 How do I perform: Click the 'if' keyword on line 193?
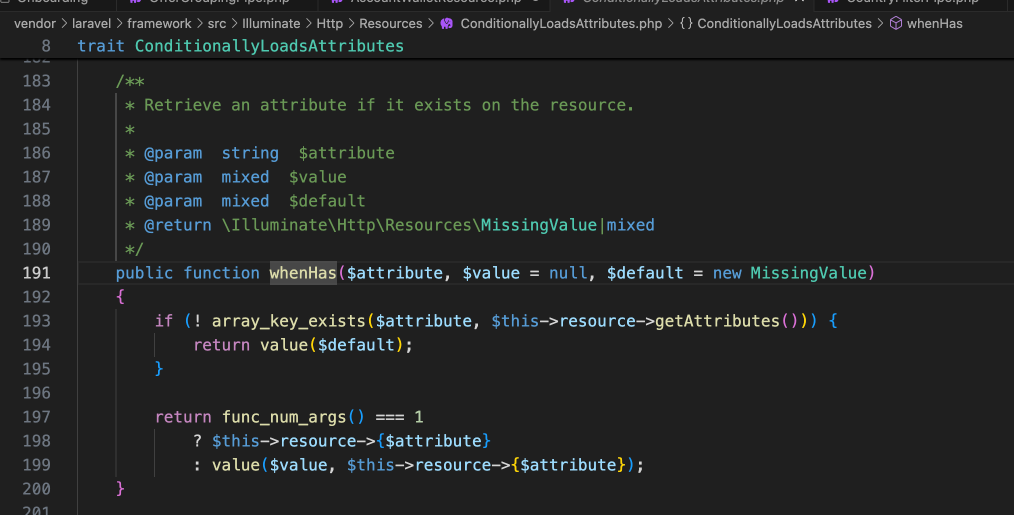coord(164,321)
